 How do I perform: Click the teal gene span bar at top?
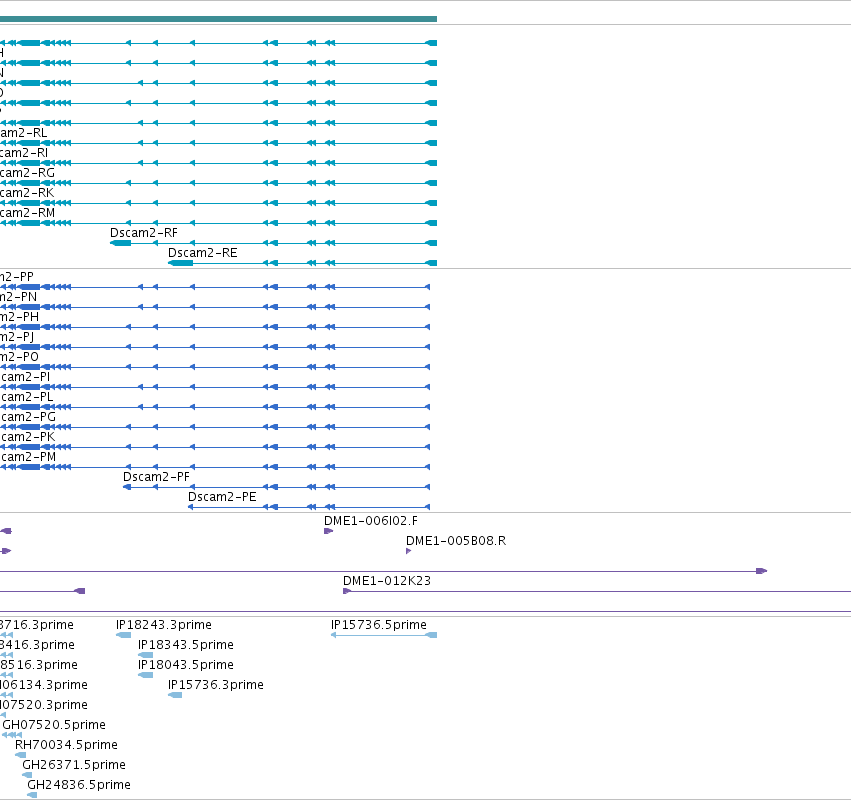click(218, 19)
